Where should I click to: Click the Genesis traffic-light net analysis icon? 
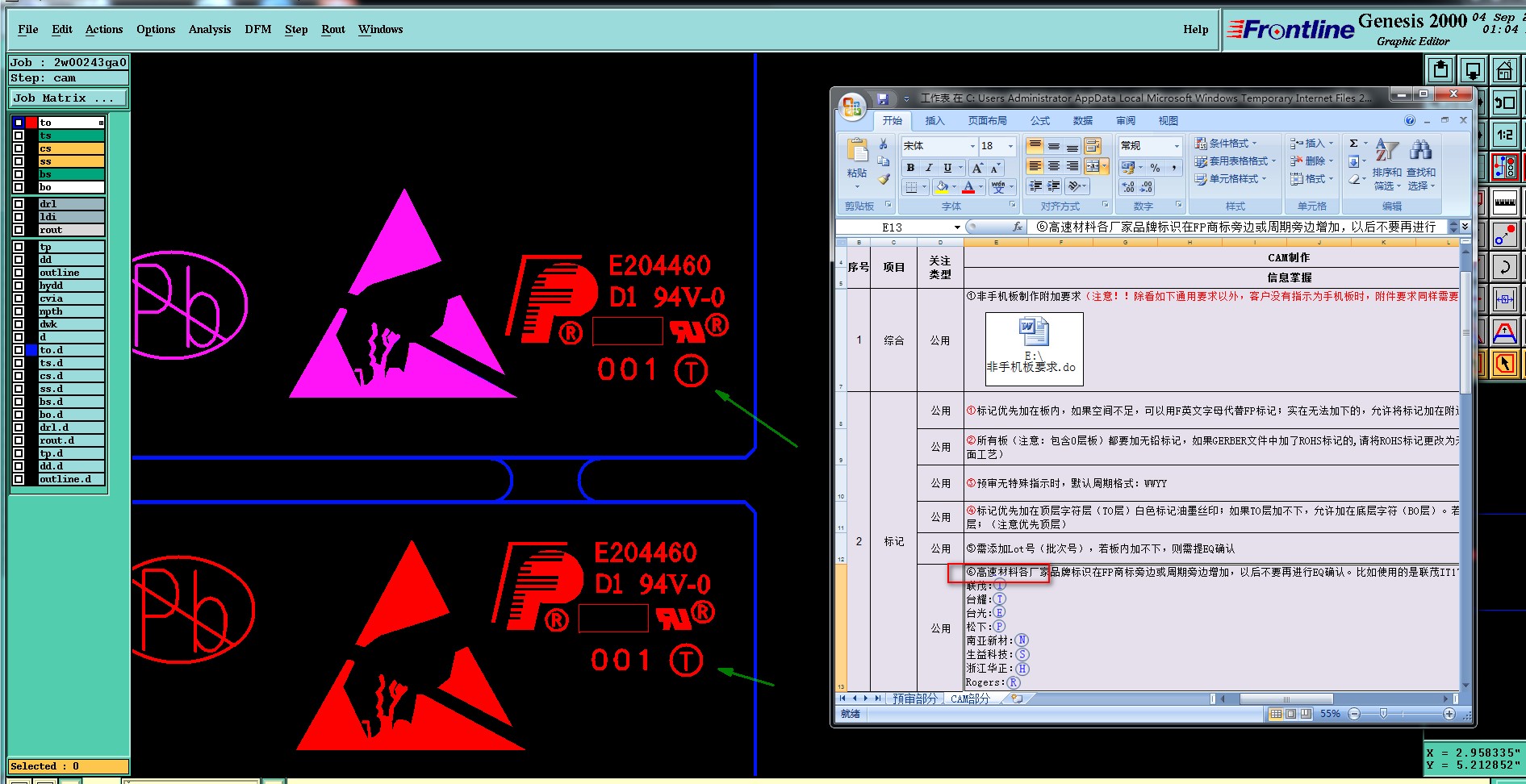[x=1505, y=168]
